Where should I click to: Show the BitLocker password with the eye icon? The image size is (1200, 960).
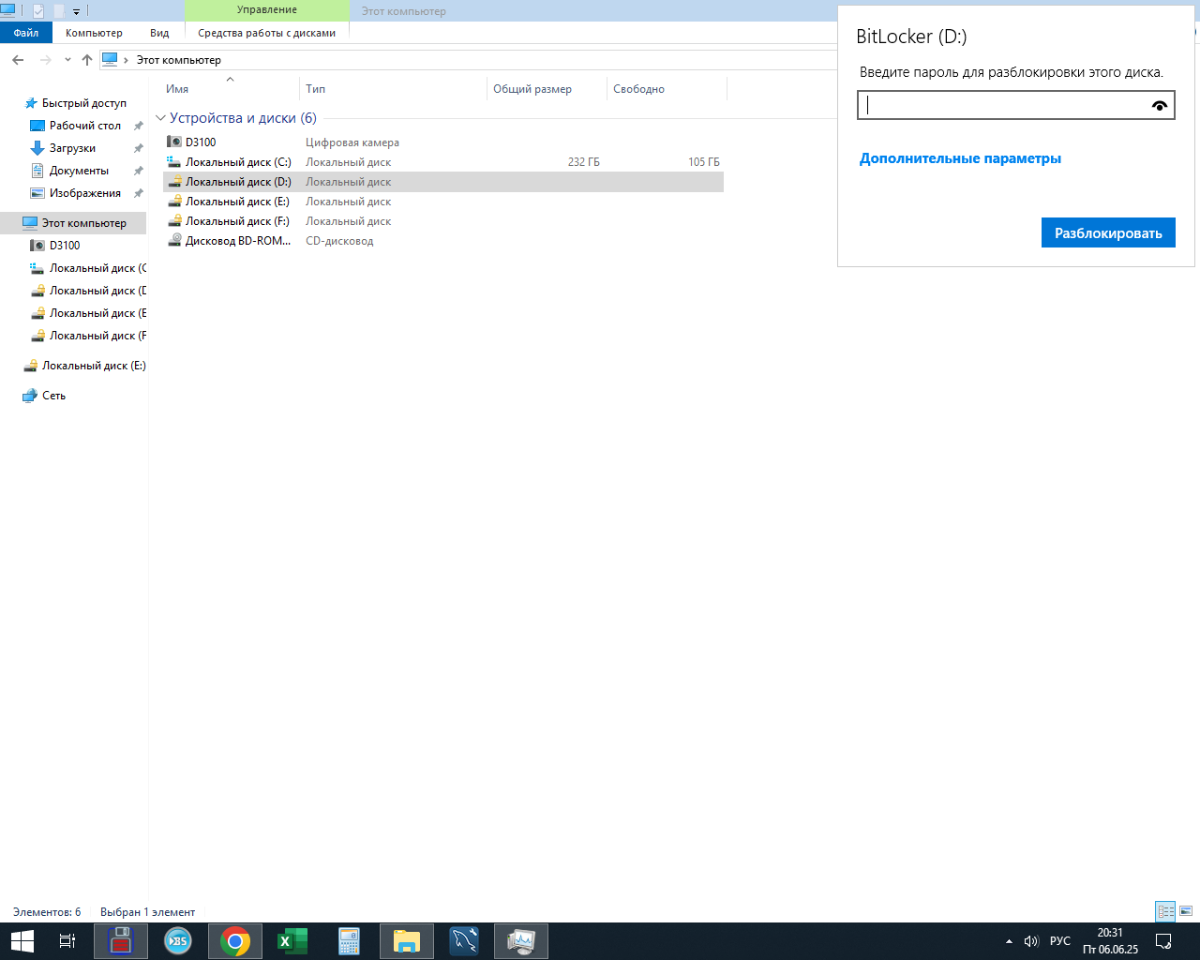[x=1160, y=105]
